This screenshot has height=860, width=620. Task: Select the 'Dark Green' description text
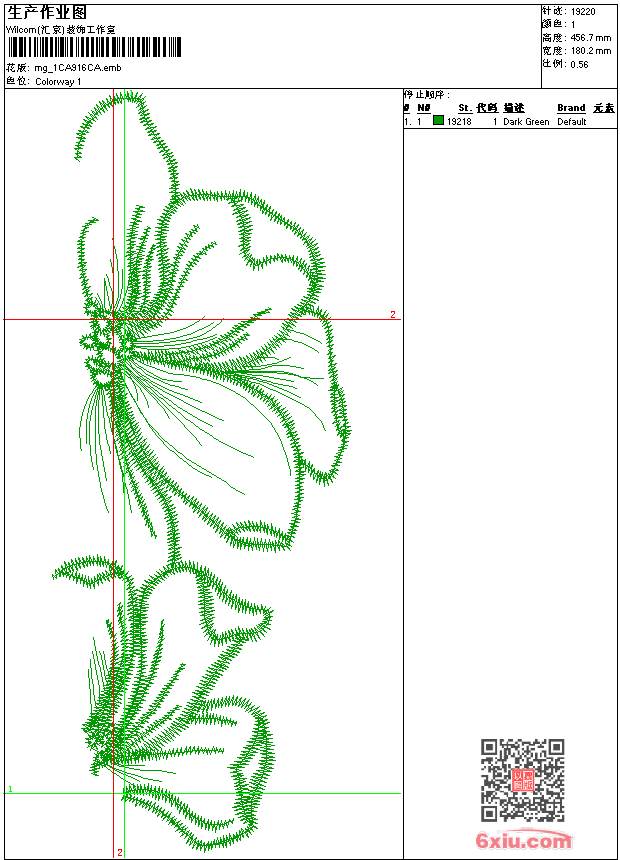point(526,122)
